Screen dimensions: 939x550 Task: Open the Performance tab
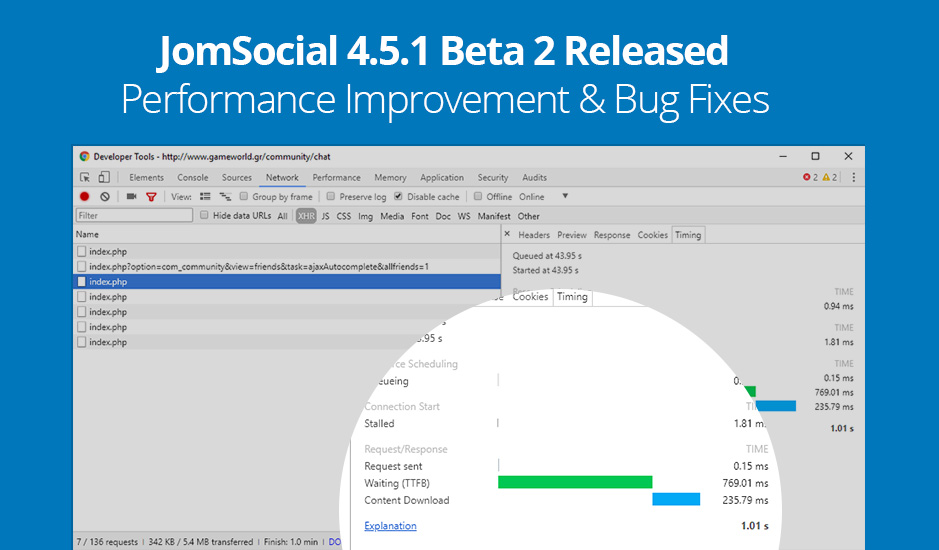(337, 177)
